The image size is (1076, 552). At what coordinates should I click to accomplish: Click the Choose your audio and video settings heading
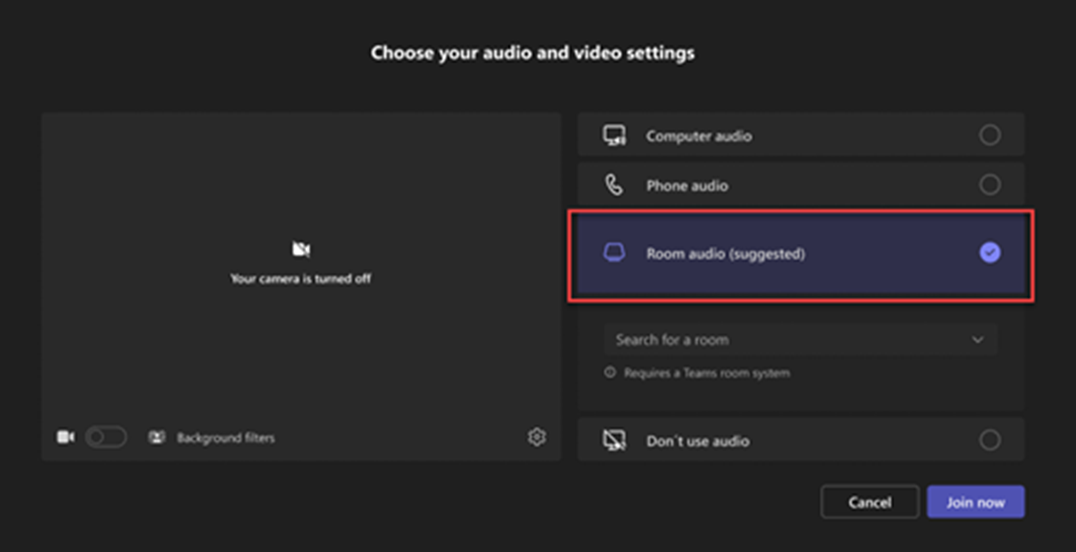533,53
